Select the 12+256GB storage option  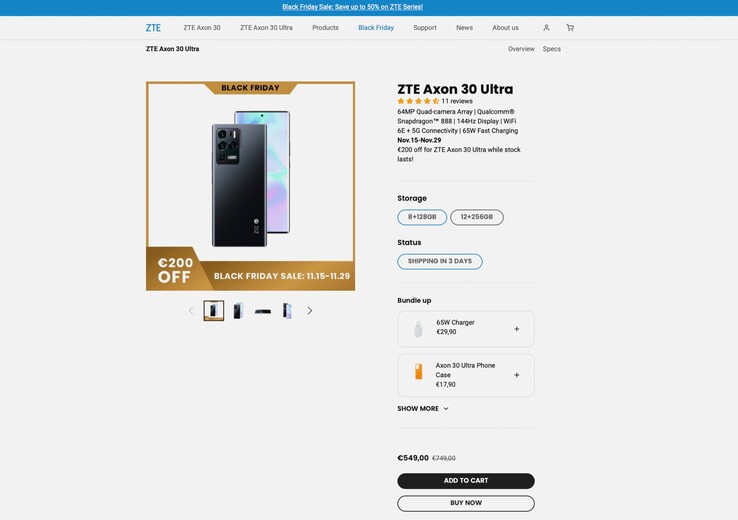point(477,217)
